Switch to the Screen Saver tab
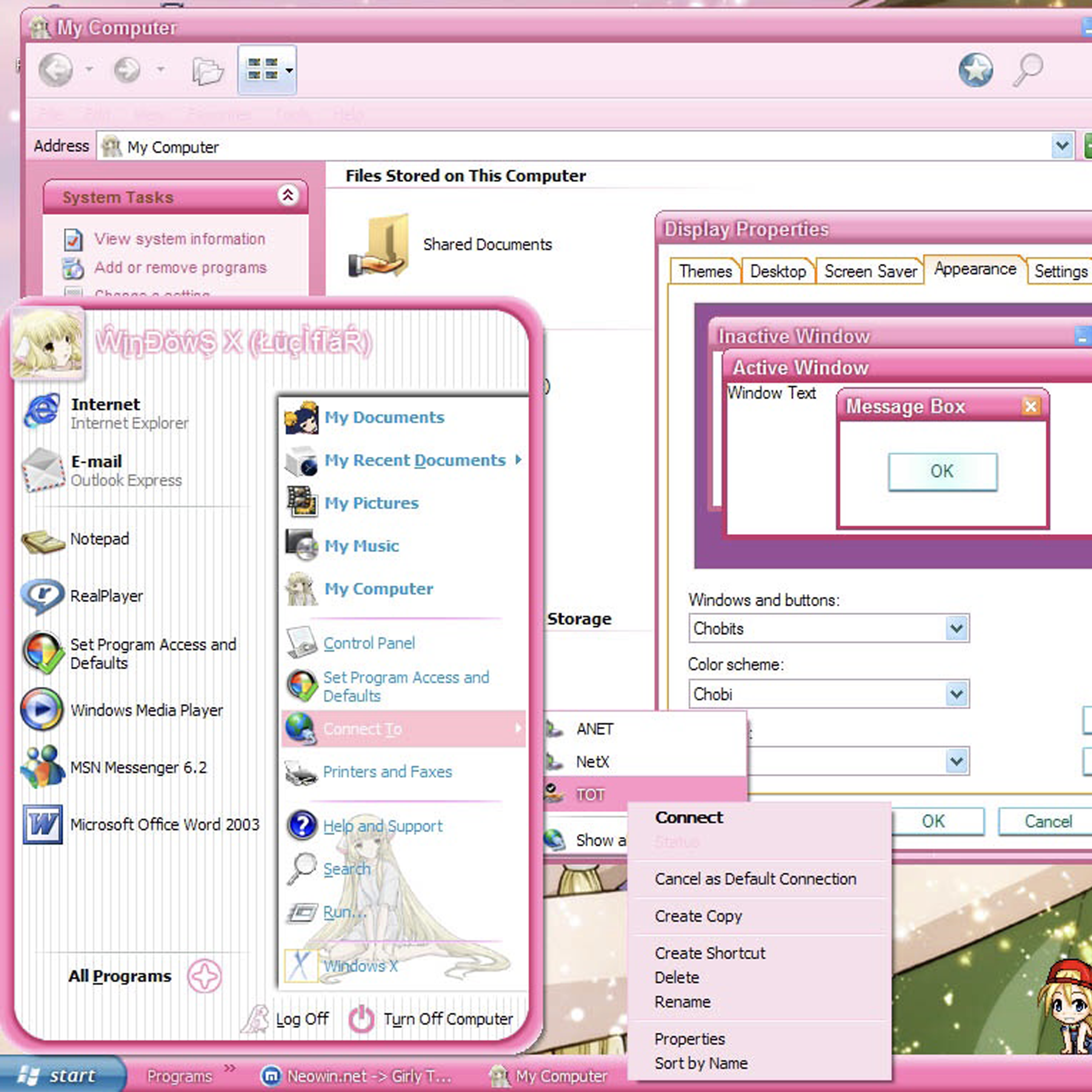The width and height of the screenshot is (1092, 1092). (x=870, y=271)
